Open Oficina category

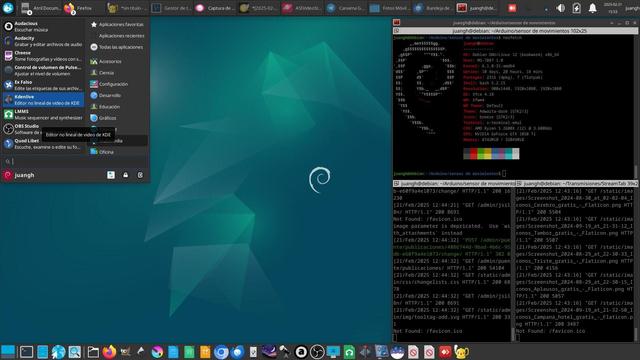(x=117, y=152)
